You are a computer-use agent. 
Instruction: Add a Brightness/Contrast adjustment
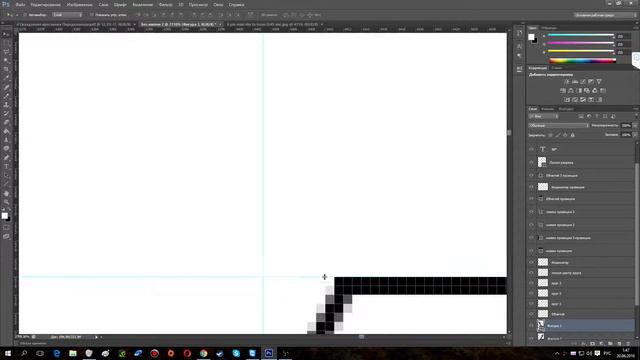[567, 82]
